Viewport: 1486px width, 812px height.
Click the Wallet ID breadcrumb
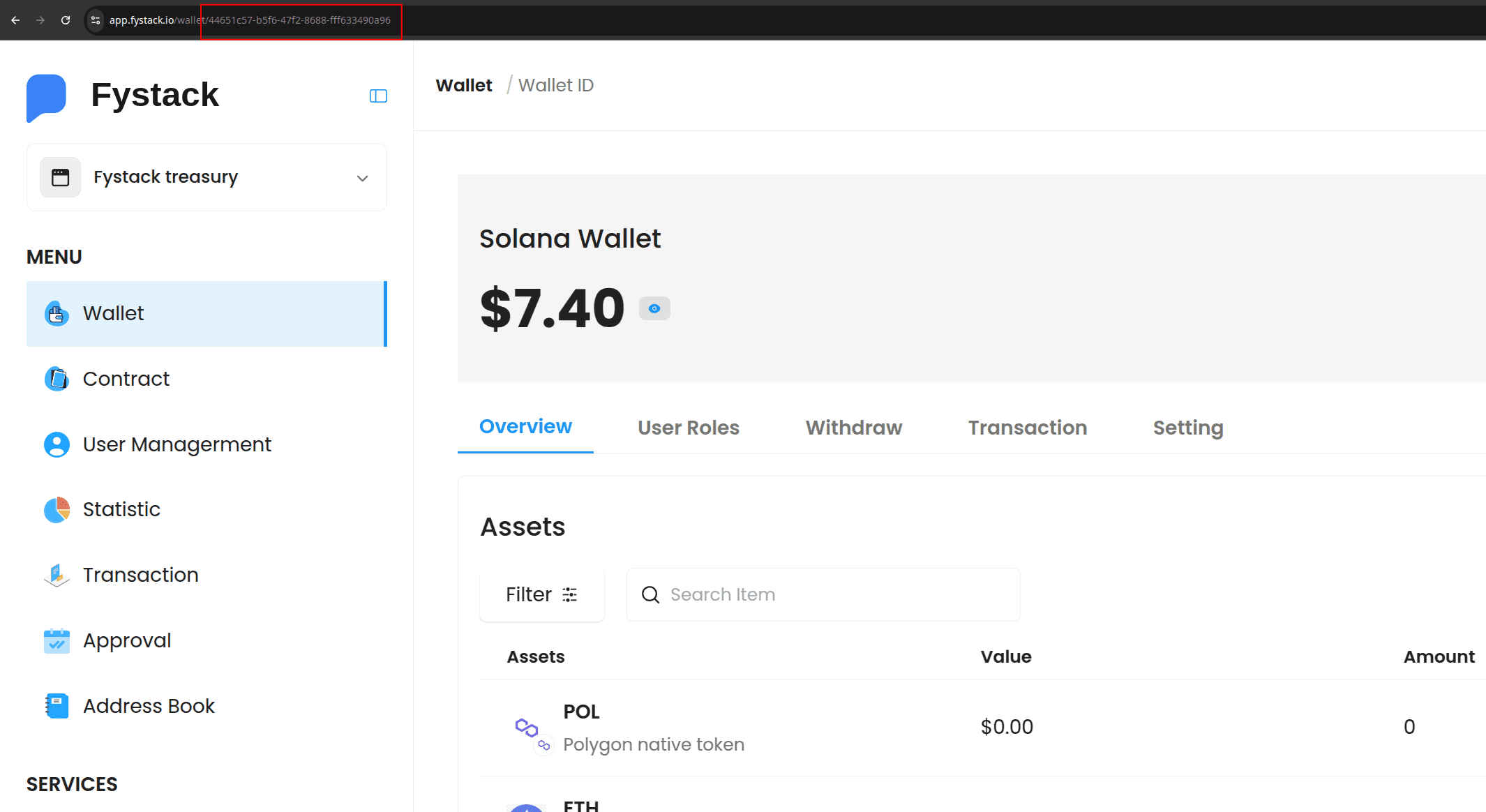point(556,85)
